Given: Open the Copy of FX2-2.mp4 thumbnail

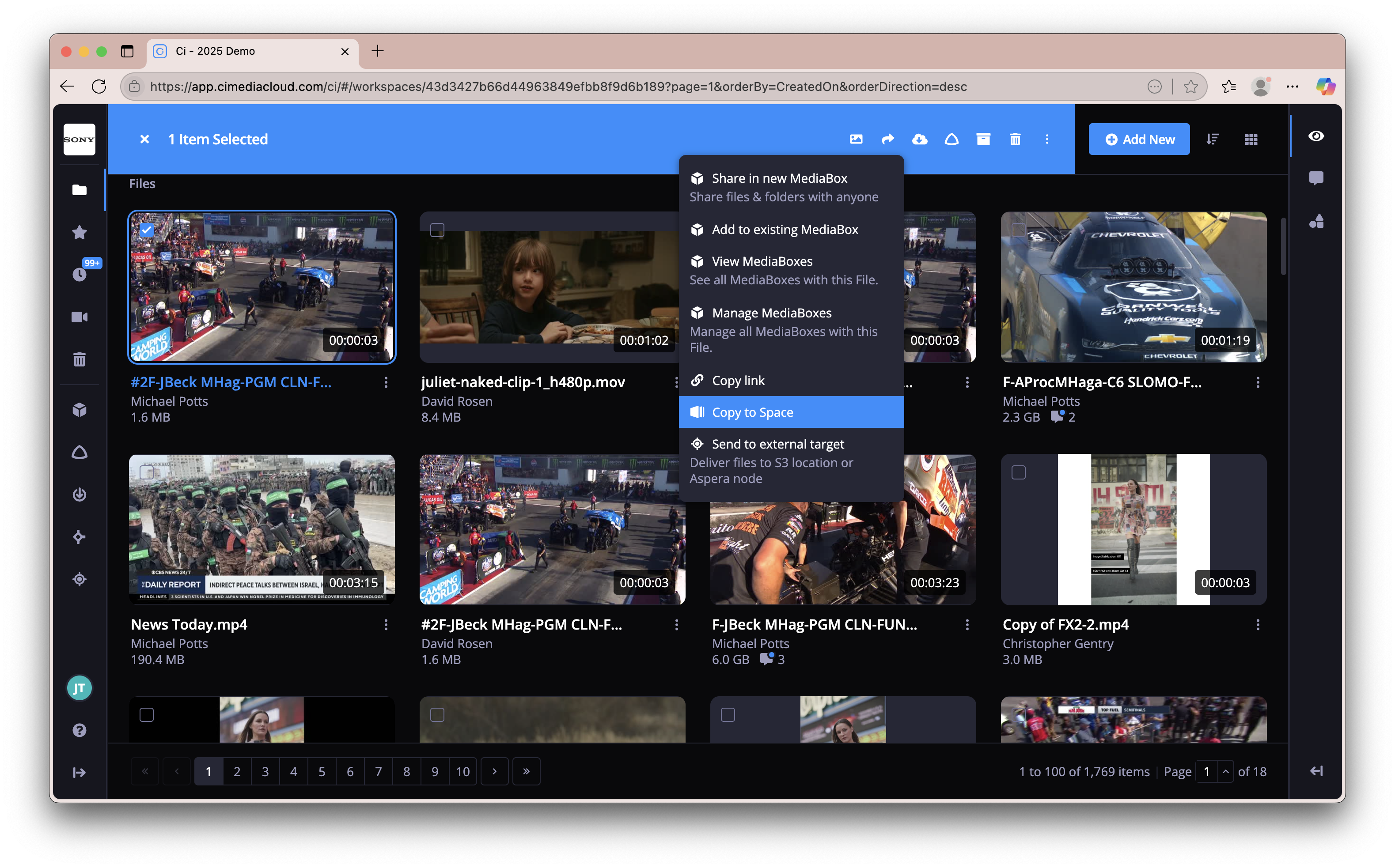Looking at the screenshot, I should coord(1133,529).
